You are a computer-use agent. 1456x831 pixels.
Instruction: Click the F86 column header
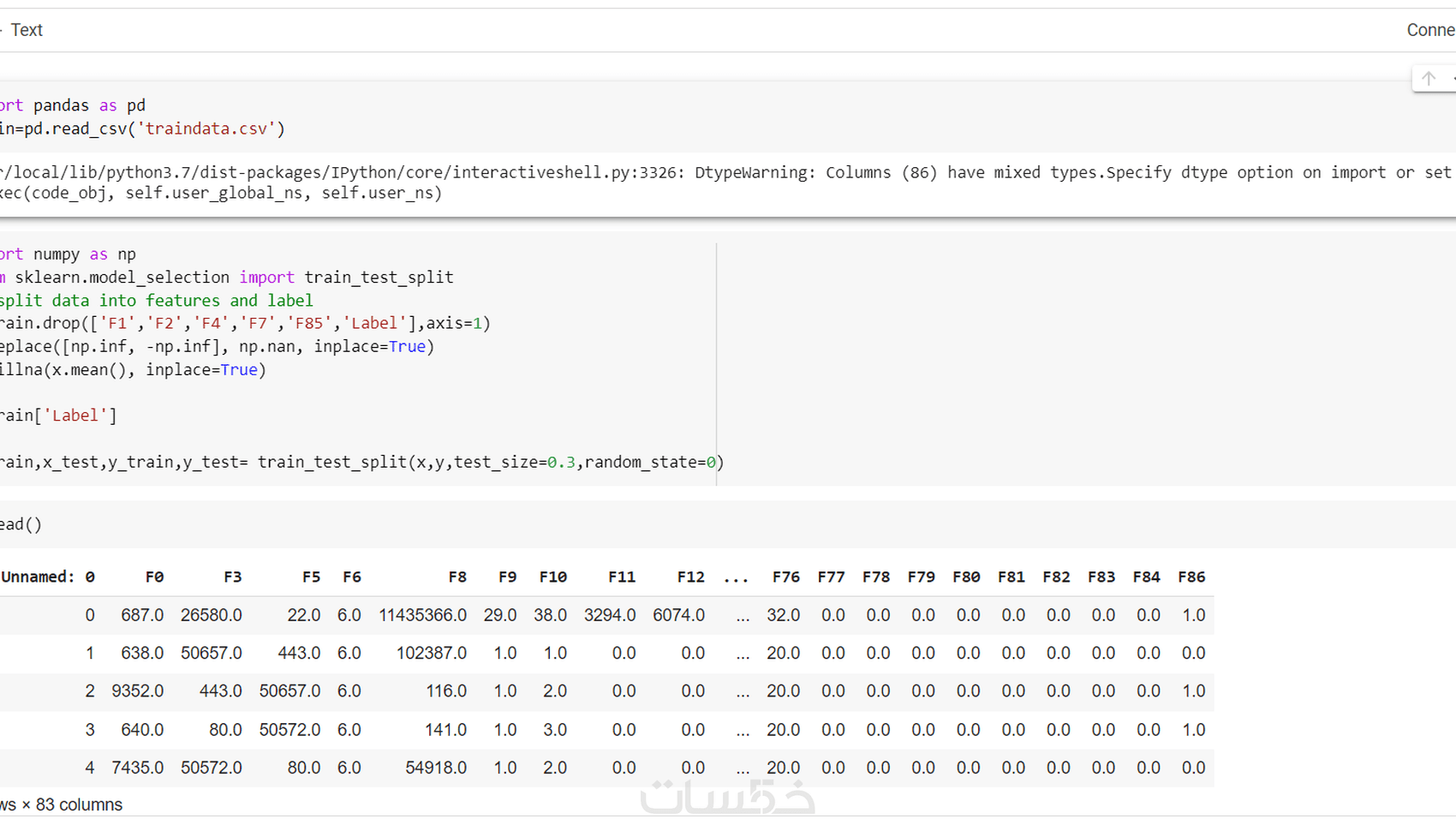point(1190,577)
